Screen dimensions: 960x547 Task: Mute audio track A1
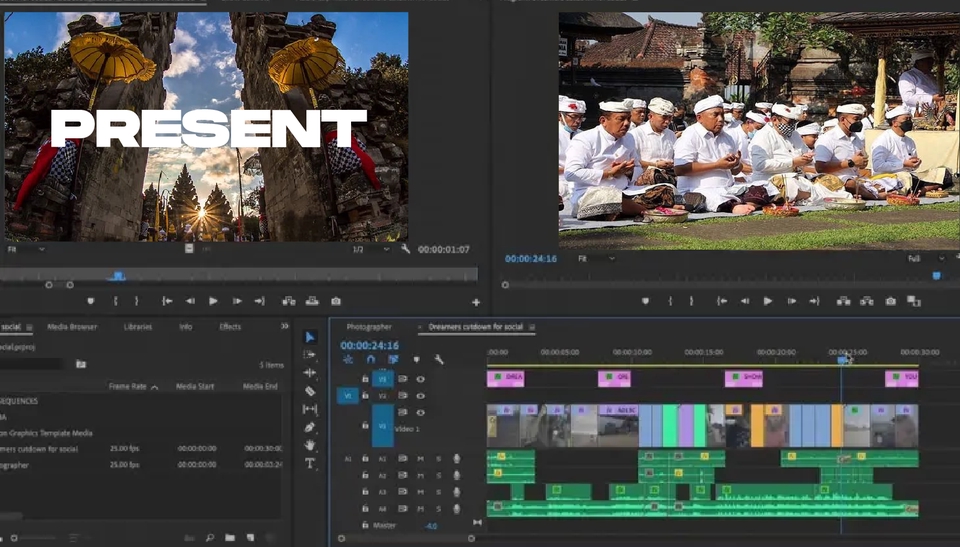421,458
